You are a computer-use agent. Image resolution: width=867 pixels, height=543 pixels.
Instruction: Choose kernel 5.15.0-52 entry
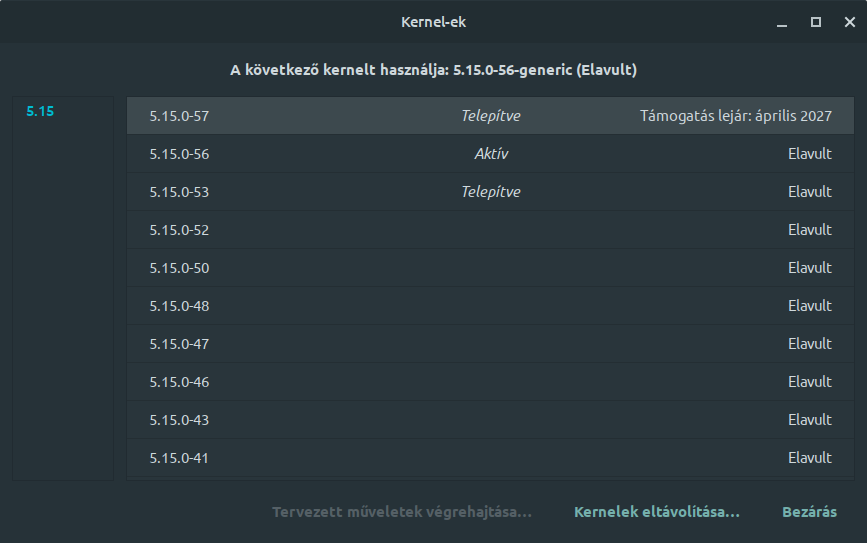click(490, 230)
